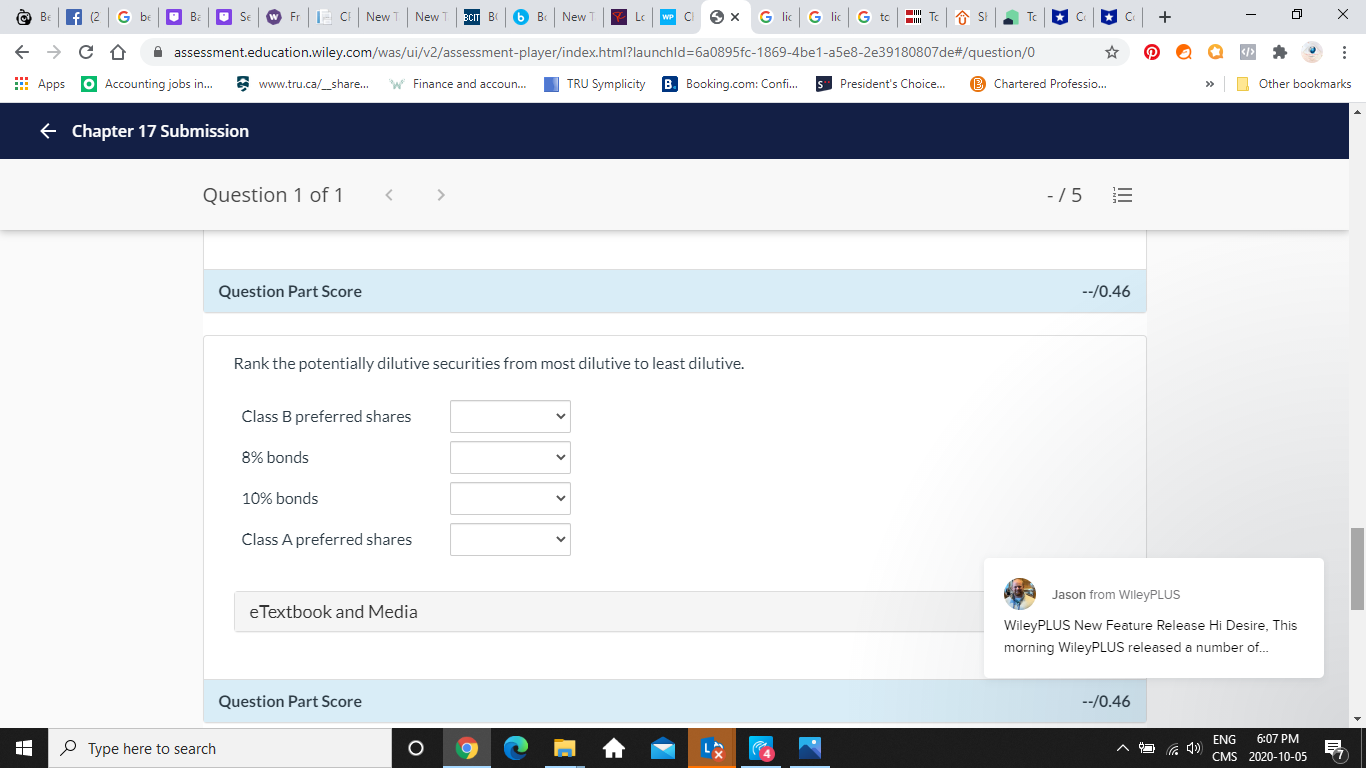Viewport: 1366px width, 768px height.
Task: Open the Action Center notification icon
Action: (x=1335, y=748)
